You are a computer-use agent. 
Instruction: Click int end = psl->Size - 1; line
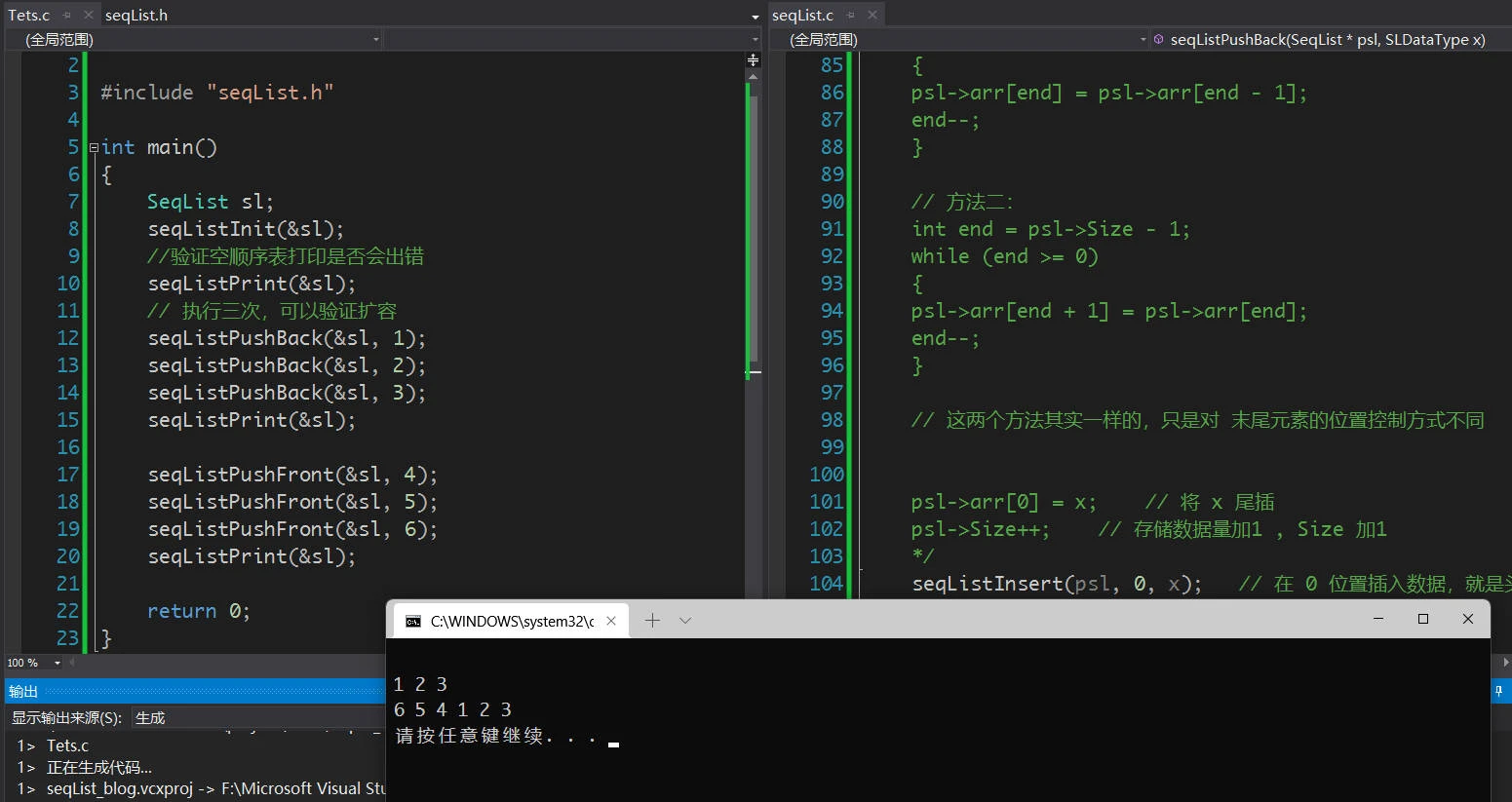coord(1051,229)
